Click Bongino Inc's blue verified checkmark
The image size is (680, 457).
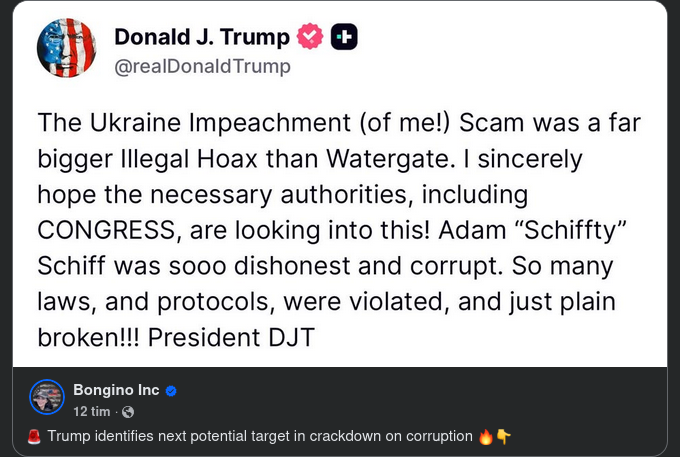pos(171,390)
